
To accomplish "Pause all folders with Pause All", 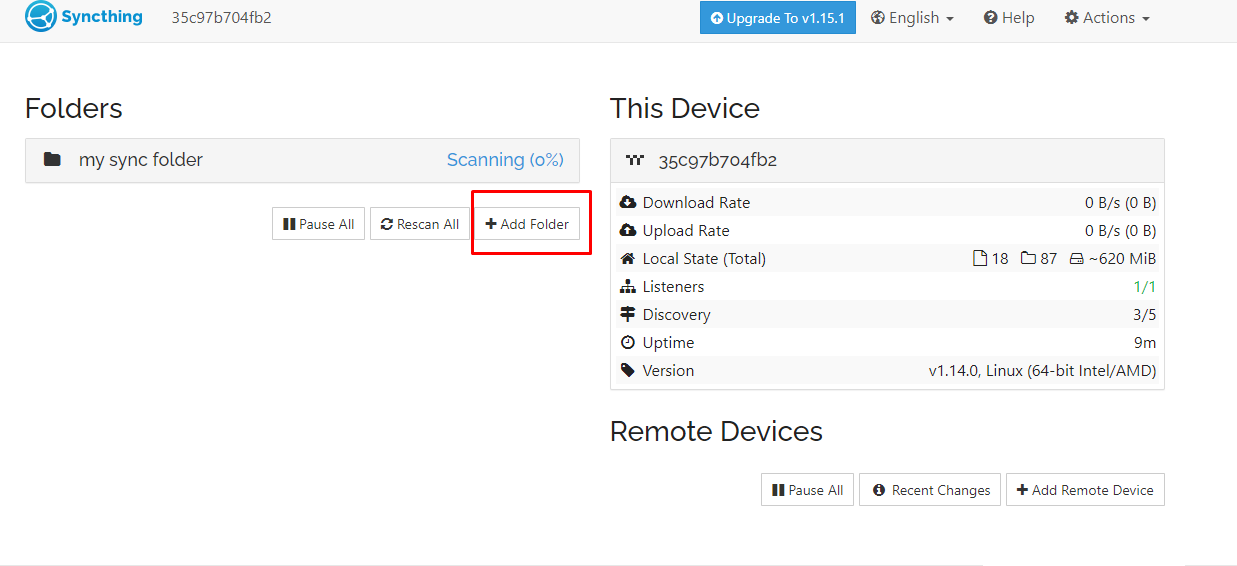I will (318, 224).
